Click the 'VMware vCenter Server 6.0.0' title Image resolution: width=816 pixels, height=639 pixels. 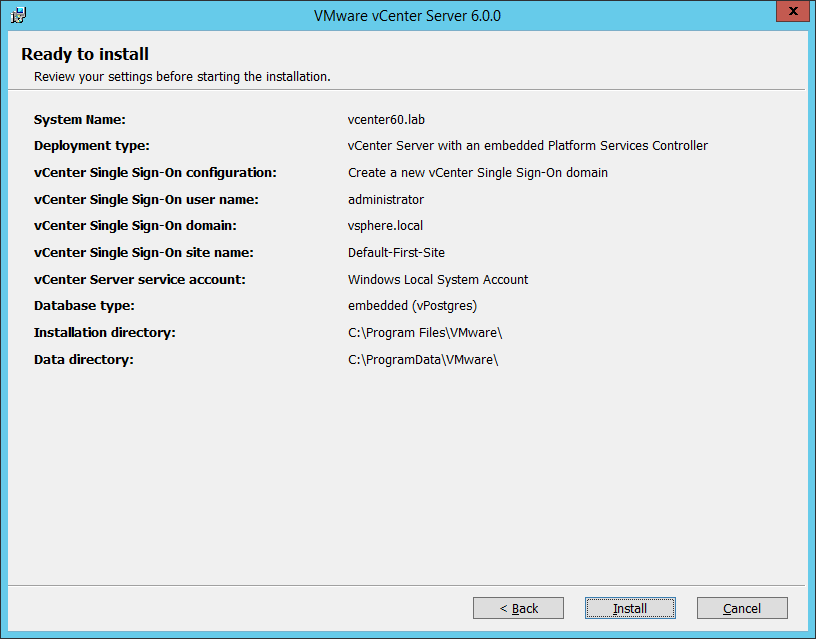(x=407, y=16)
